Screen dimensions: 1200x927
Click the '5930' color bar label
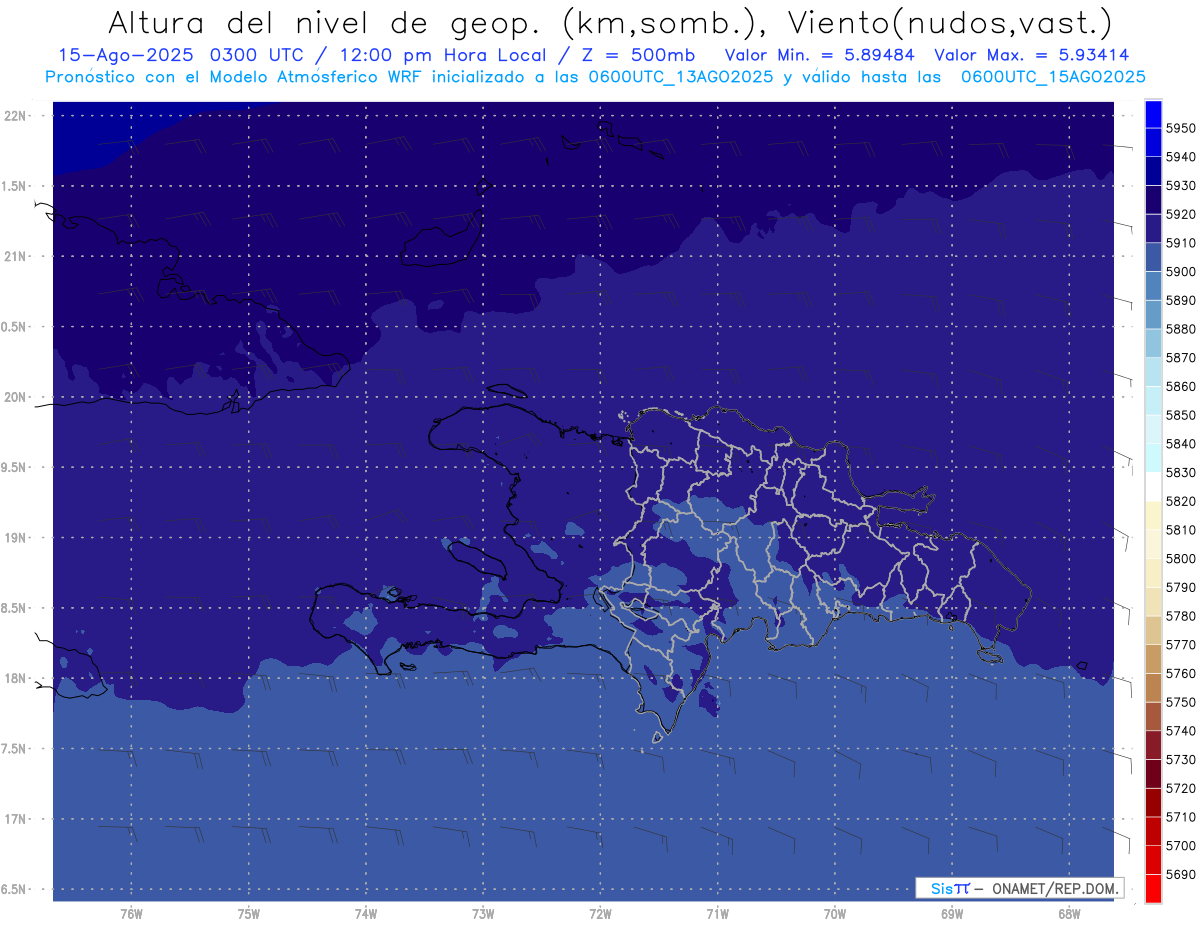[x=1180, y=185]
